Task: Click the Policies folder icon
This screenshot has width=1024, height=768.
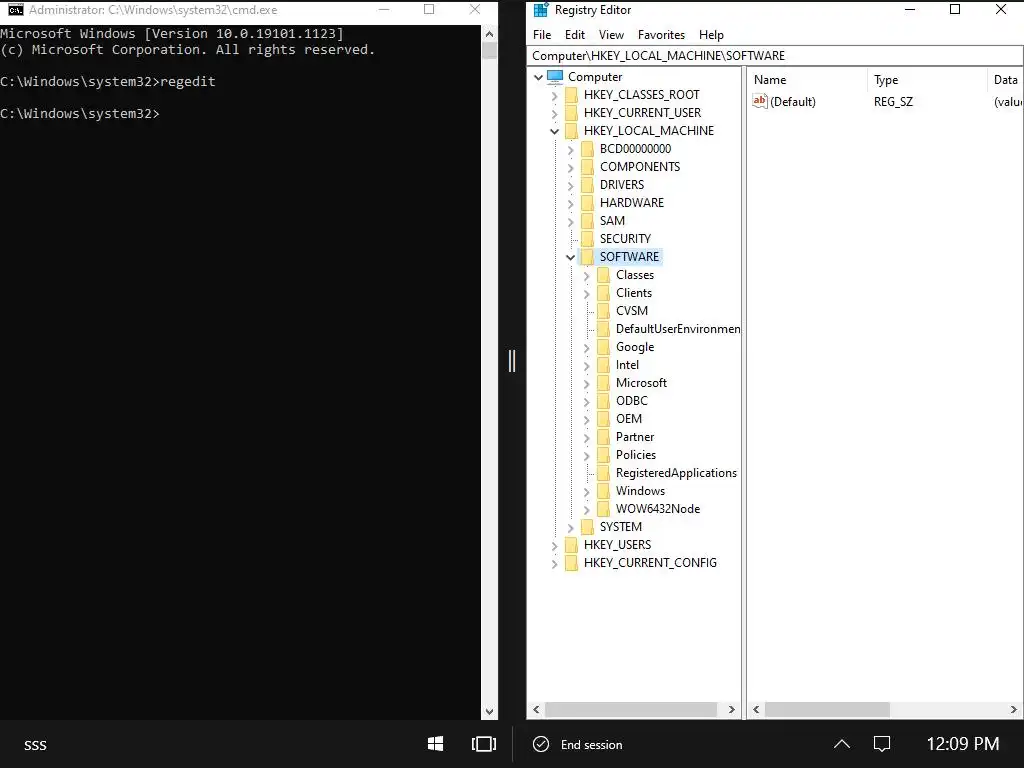Action: tap(603, 455)
